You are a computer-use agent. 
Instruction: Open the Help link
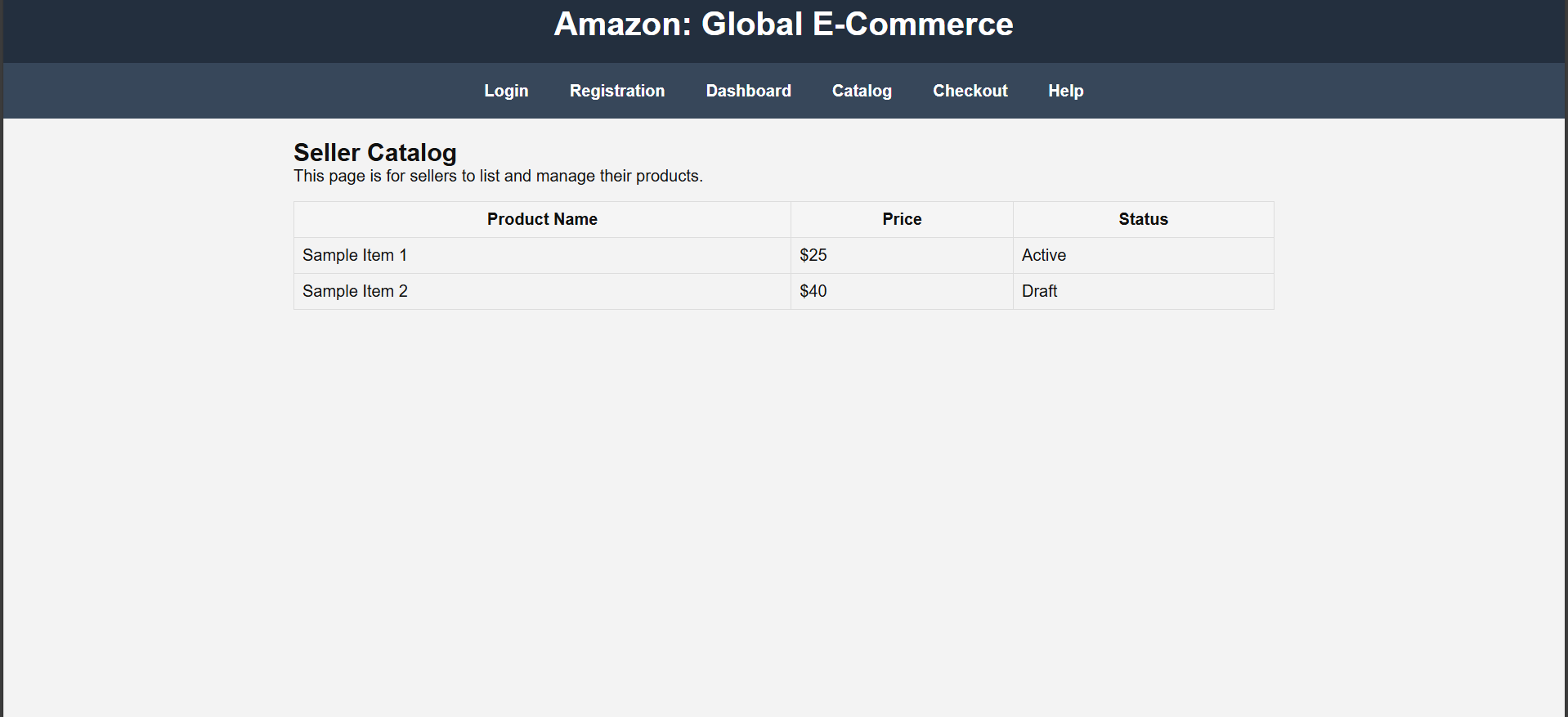click(1065, 91)
